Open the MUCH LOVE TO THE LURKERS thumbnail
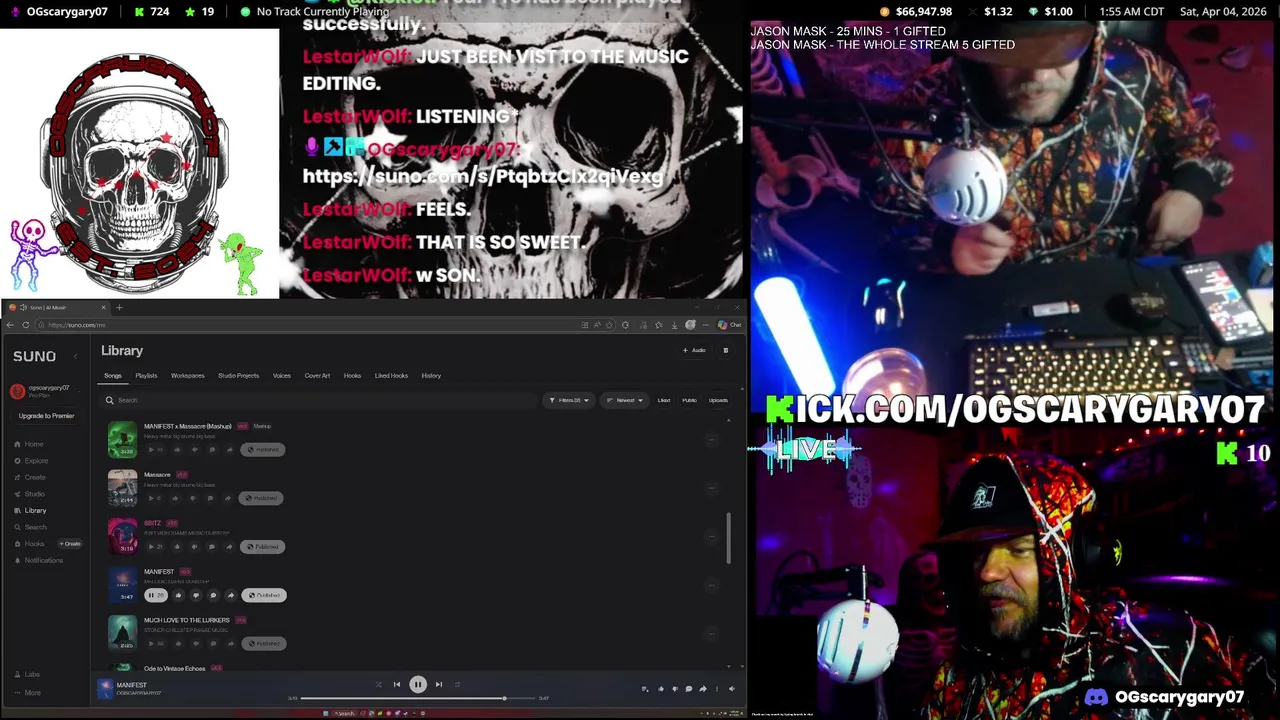1280x720 pixels. click(122, 633)
